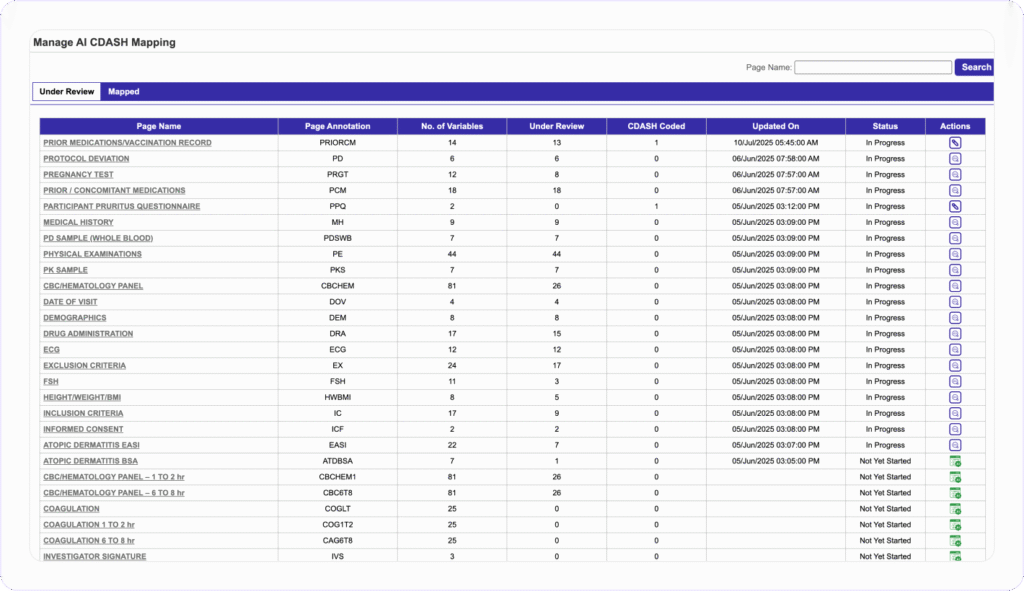
Task: Click the review icon for INFORMED CONSENT
Action: pos(954,429)
